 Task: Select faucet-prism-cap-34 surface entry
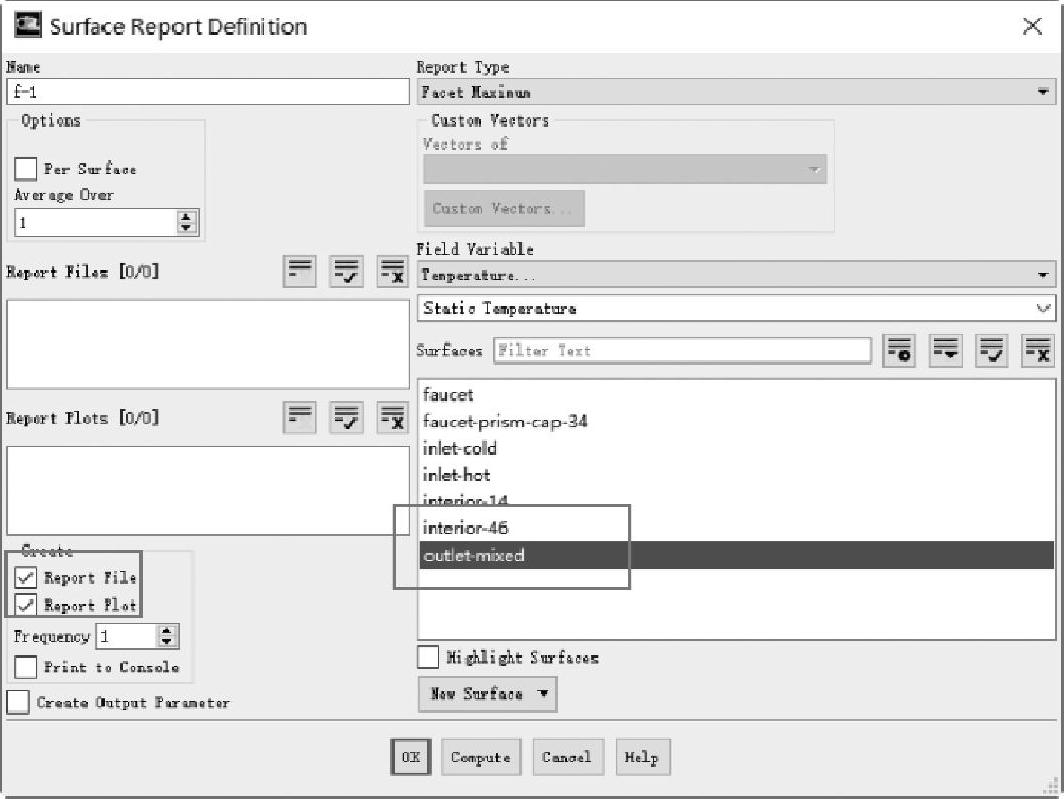[x=505, y=421]
